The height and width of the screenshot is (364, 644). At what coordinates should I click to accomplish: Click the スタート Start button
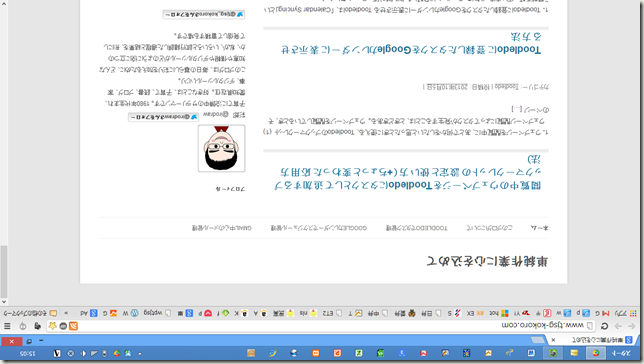coord(621,353)
